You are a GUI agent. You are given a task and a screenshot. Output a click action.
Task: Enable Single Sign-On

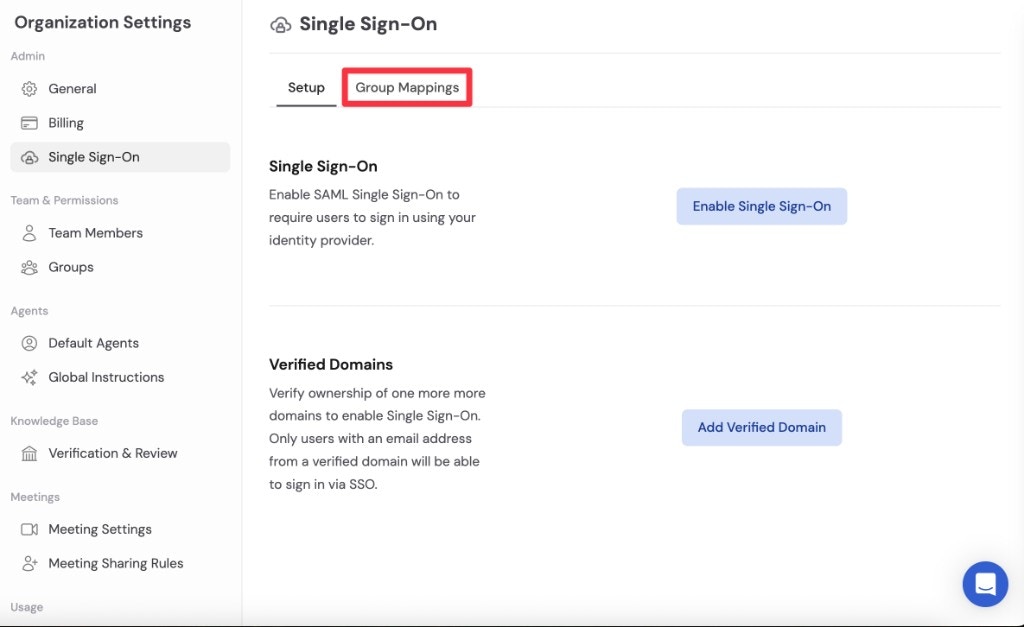(761, 205)
